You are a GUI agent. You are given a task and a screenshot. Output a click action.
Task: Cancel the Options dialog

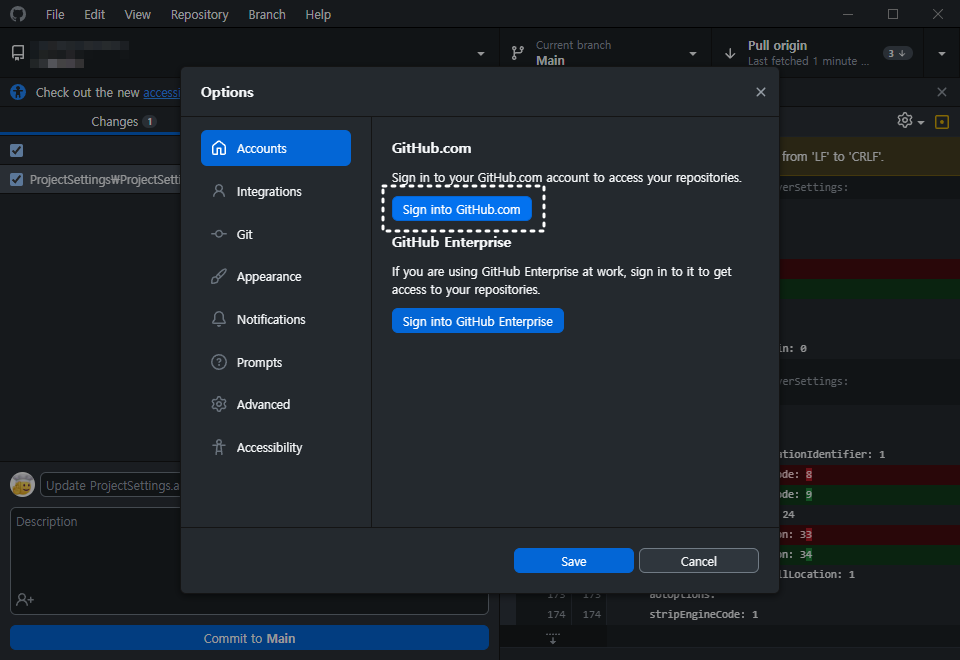pyautogui.click(x=699, y=561)
